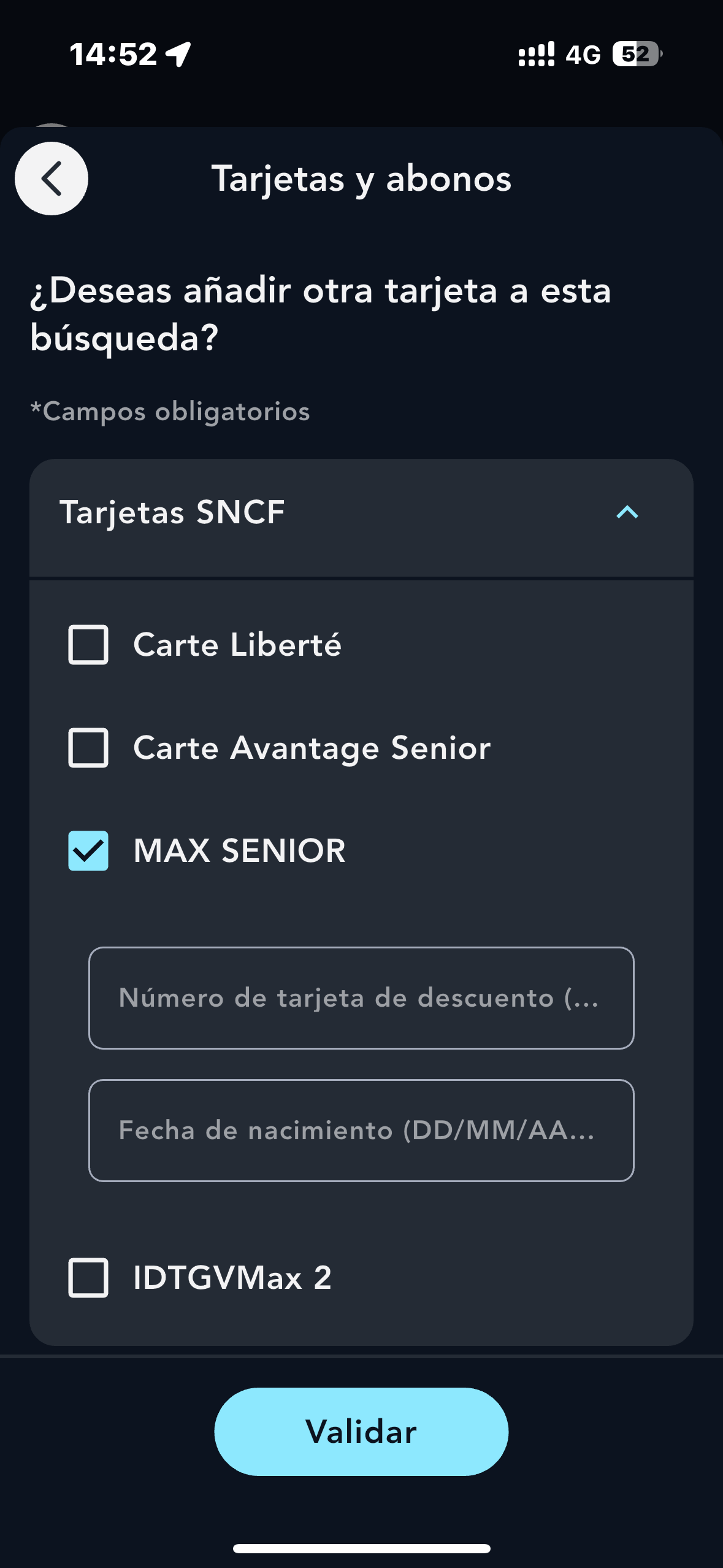Focus the Número de tarjeta de descuento field

click(361, 998)
